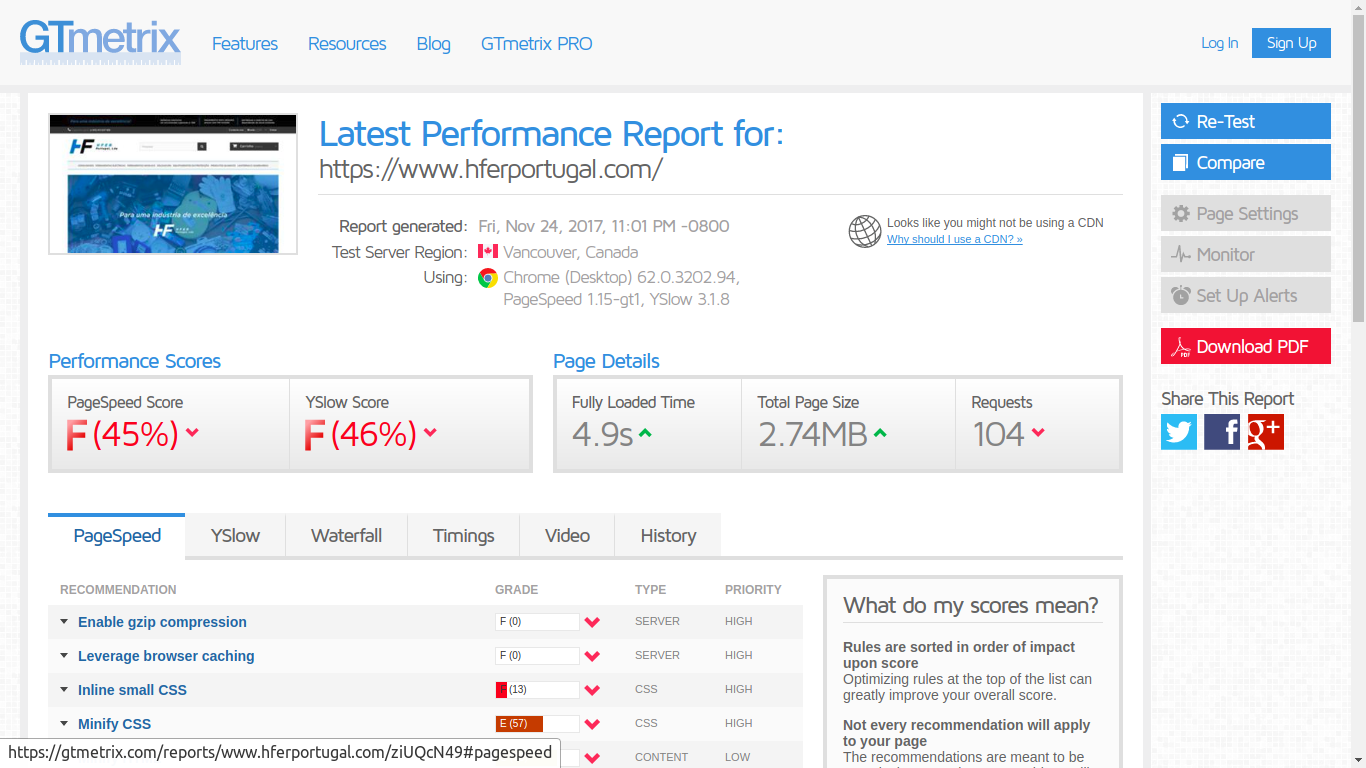Click Download PDF button

tap(1245, 346)
